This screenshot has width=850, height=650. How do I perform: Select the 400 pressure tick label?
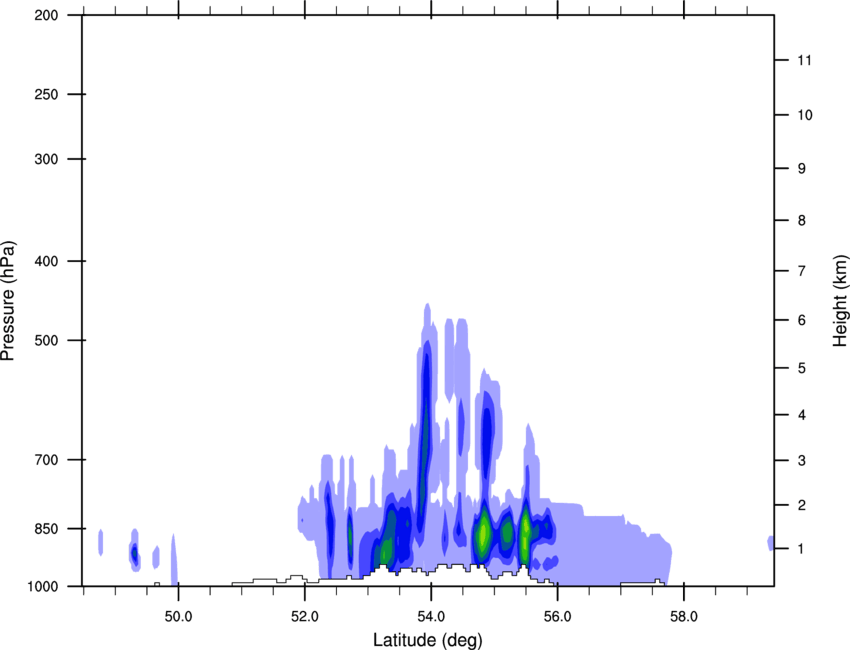pos(46,261)
